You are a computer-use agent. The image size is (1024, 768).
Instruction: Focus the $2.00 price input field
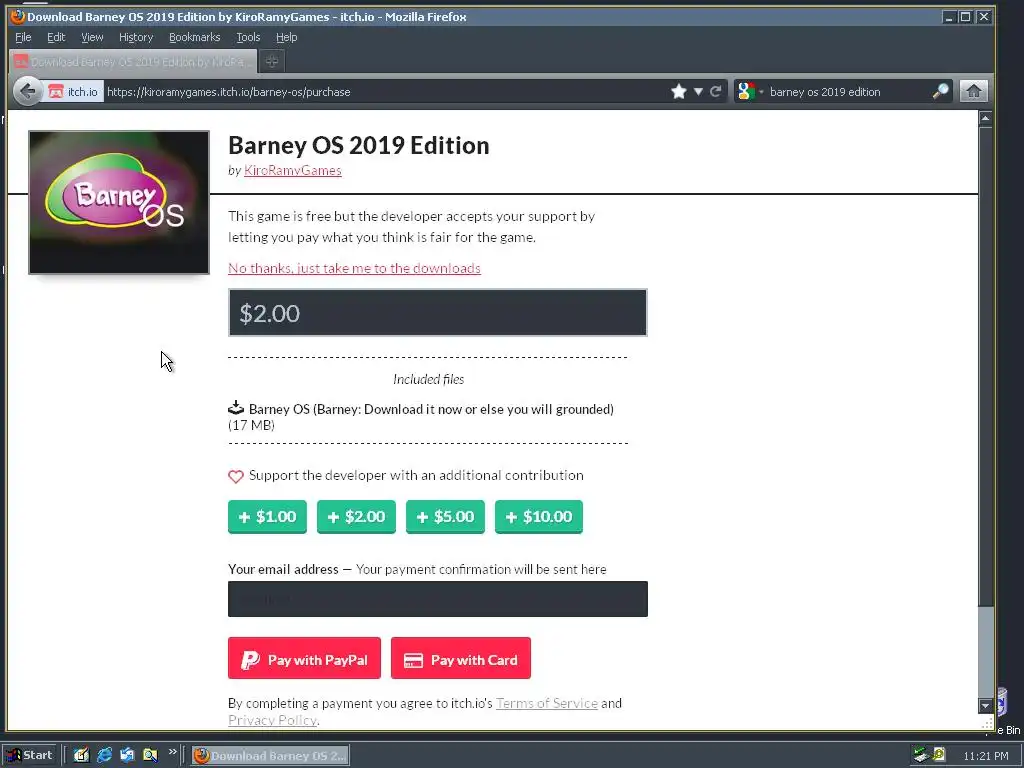(438, 313)
